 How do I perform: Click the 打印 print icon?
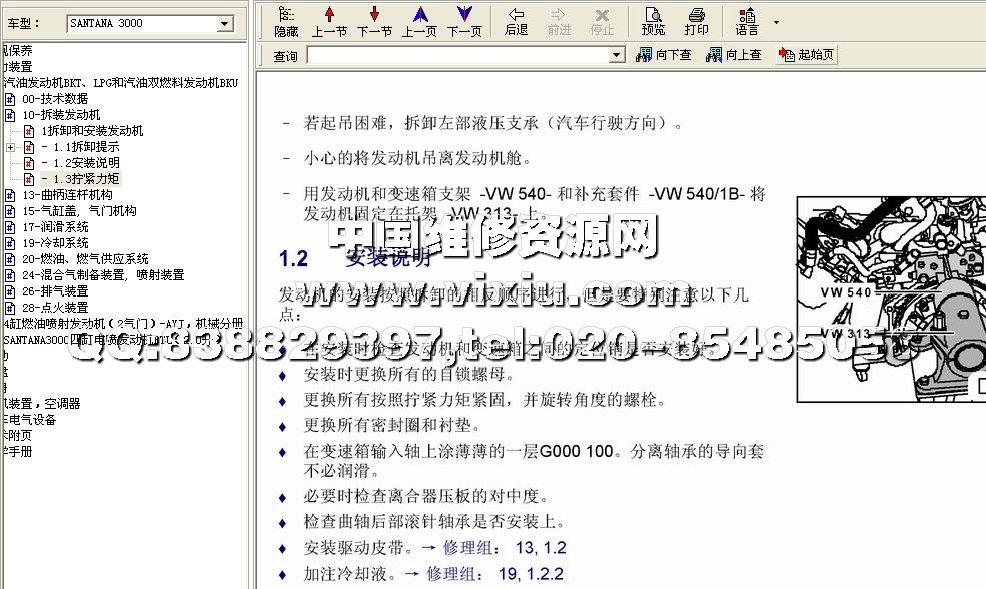(x=697, y=20)
